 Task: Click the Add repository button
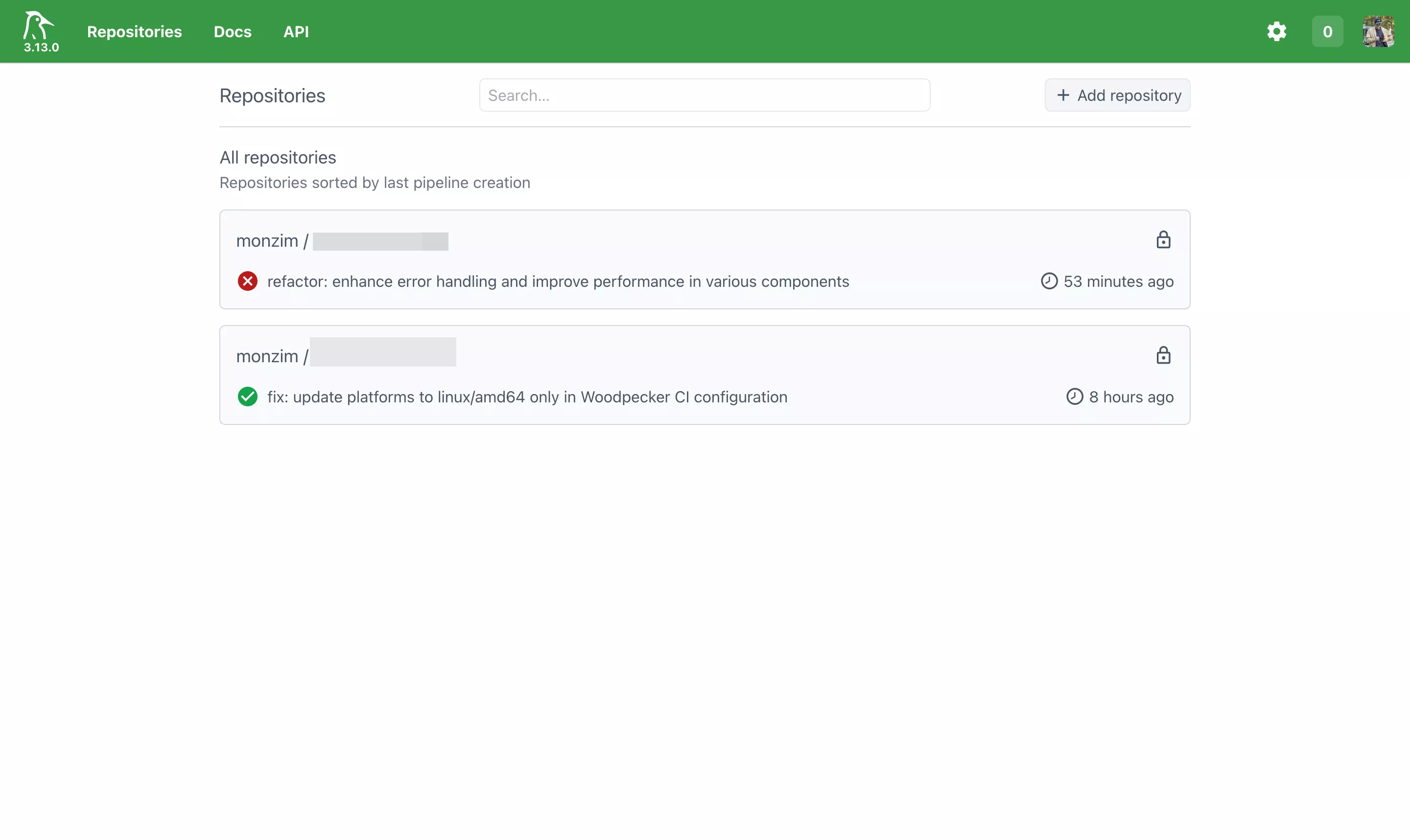[x=1117, y=95]
